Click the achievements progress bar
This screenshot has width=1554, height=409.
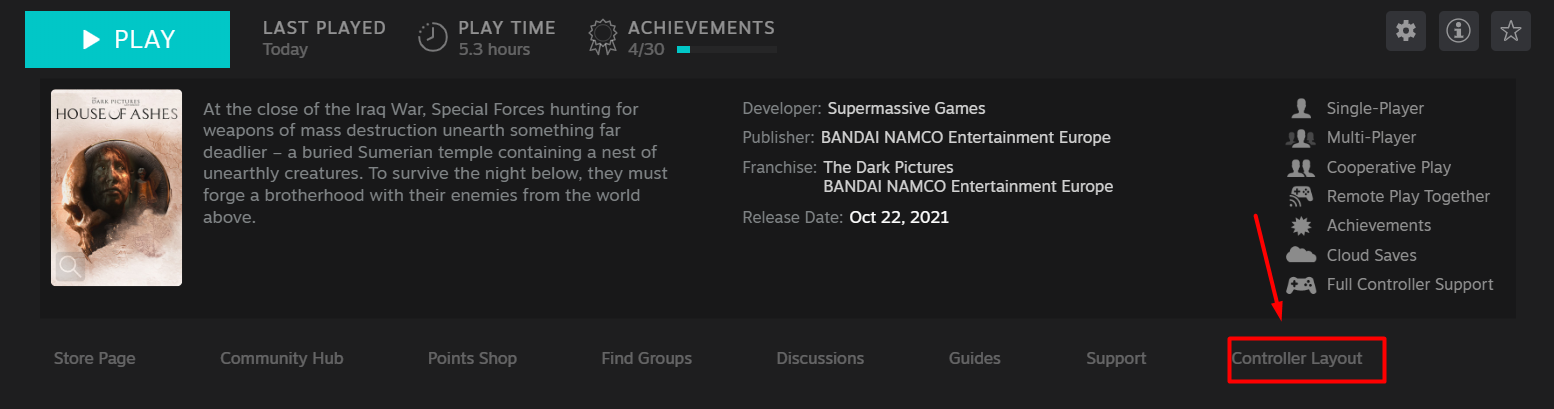click(x=727, y=49)
